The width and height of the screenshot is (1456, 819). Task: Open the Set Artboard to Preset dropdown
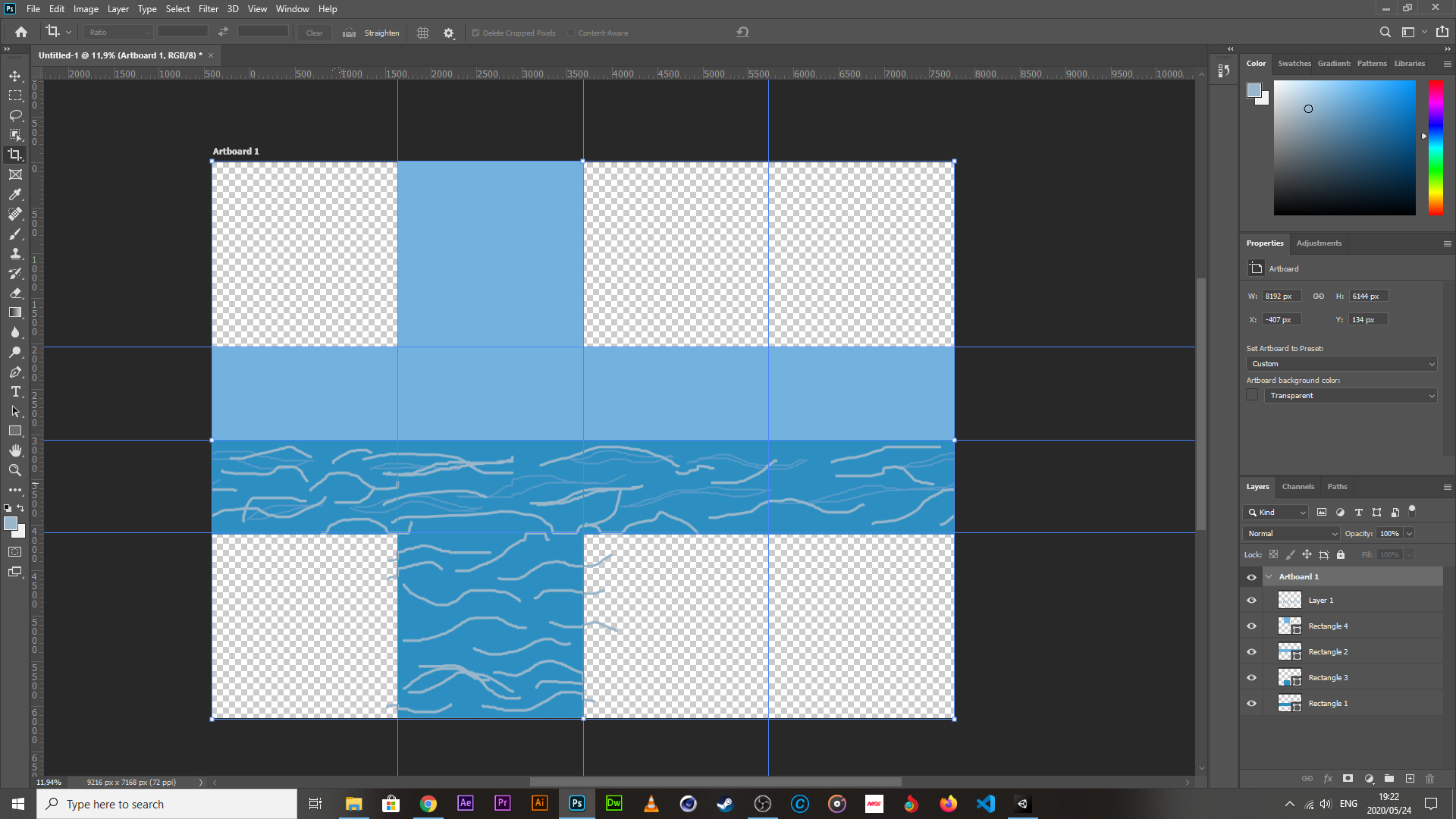[1341, 364]
